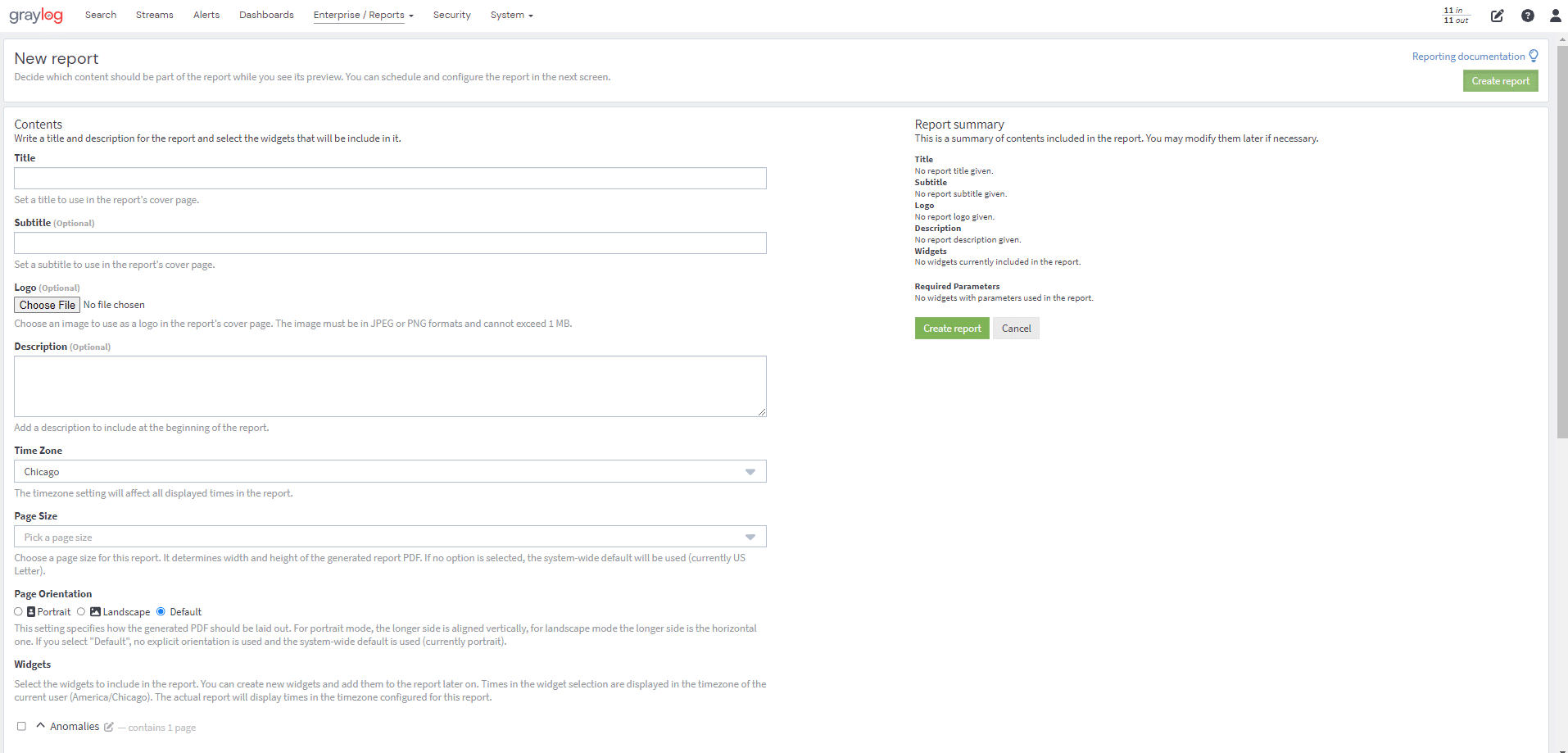Click into the report Title field
Viewport: 1568px width, 753px height.
[390, 179]
